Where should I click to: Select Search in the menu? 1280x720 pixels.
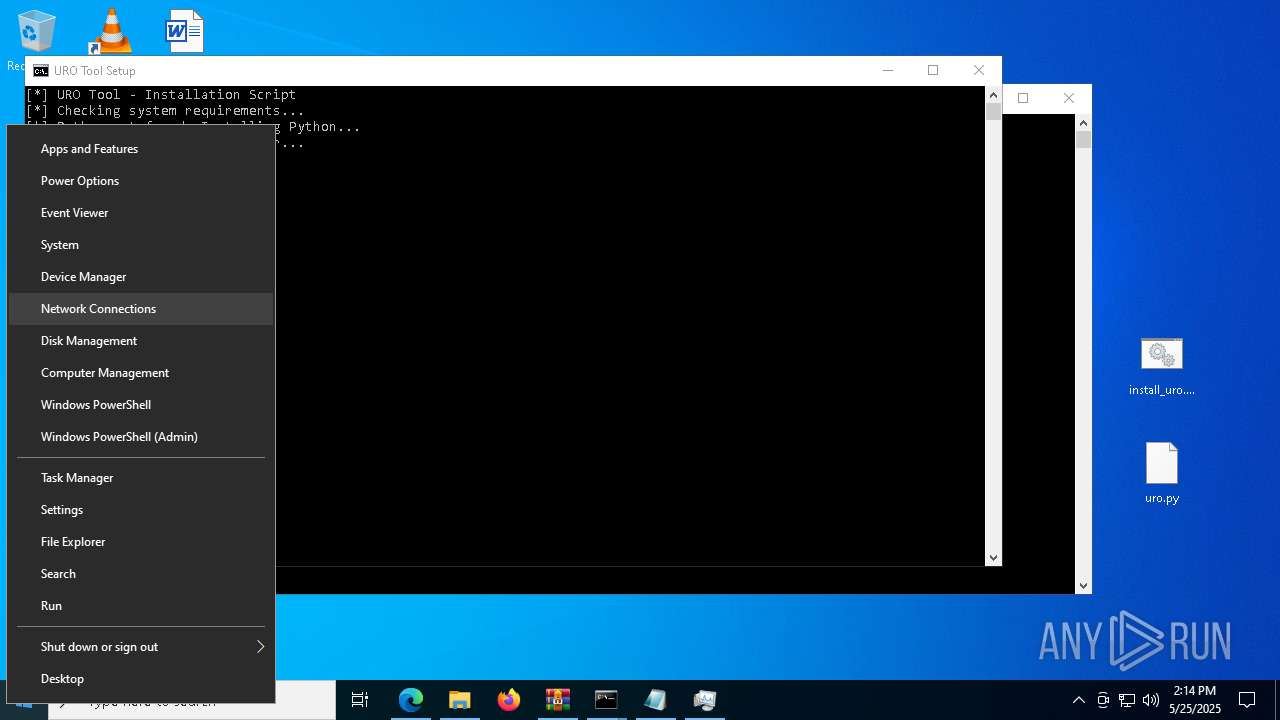pos(141,574)
